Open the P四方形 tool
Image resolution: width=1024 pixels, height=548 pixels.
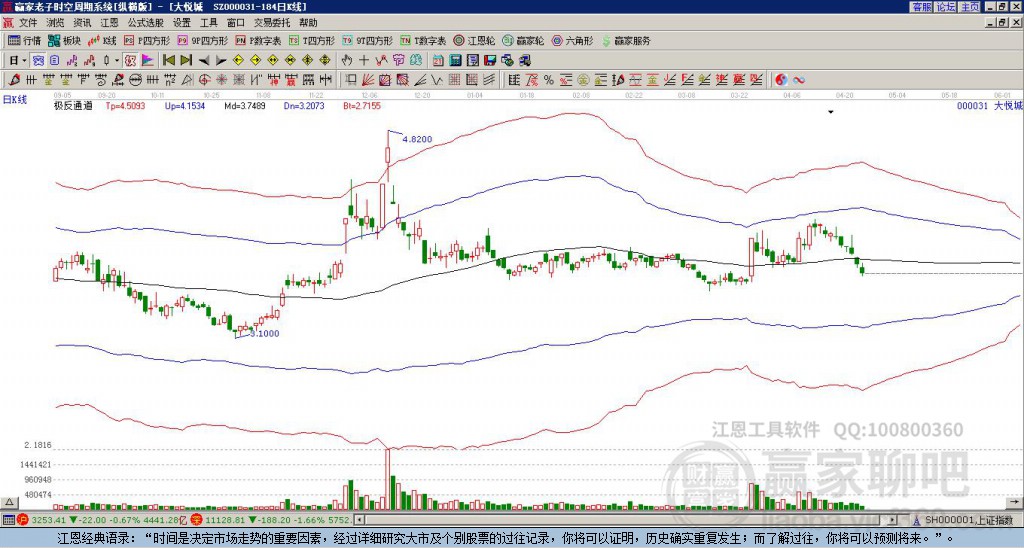click(x=146, y=40)
